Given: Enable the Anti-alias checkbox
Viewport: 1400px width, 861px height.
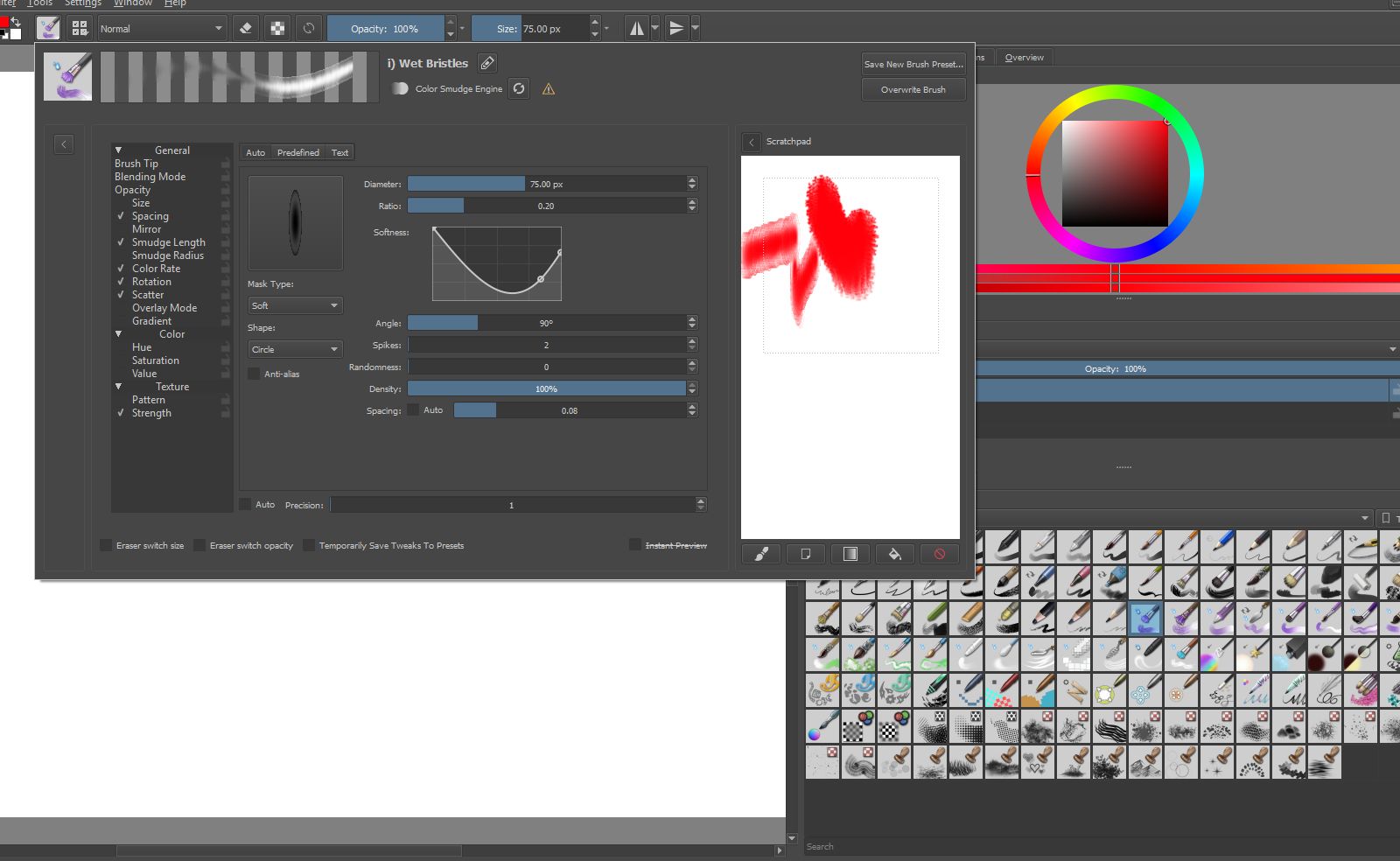Looking at the screenshot, I should click(255, 374).
